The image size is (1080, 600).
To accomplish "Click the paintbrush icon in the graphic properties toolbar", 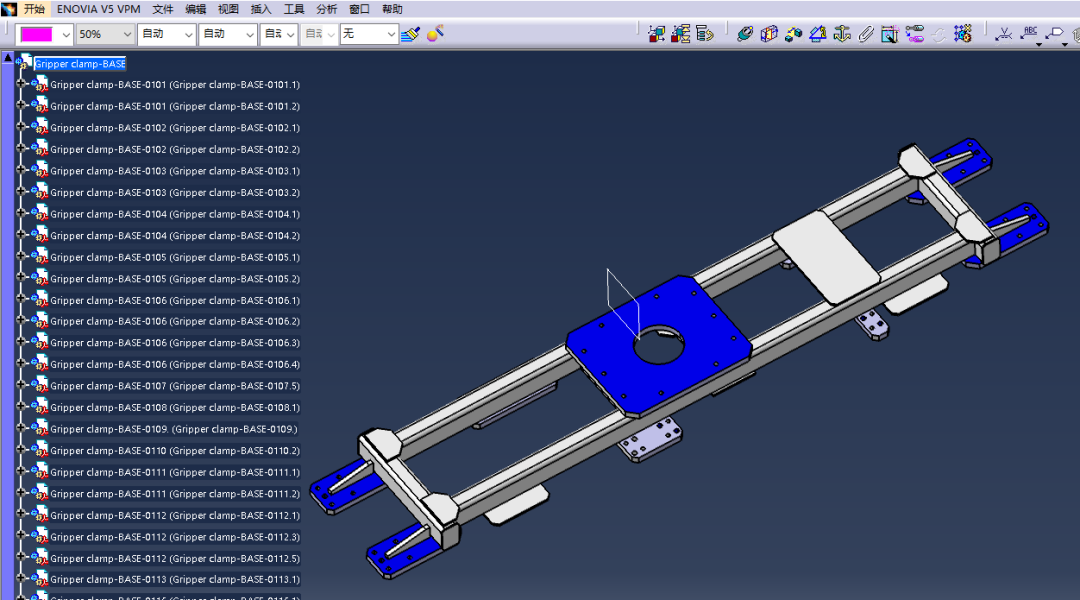I will tap(410, 34).
